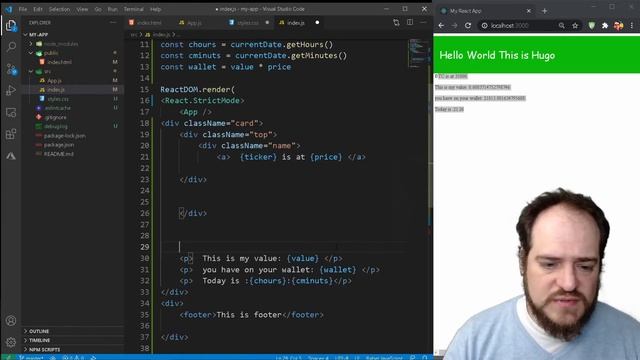Viewport: 640px width, 360px height.
Task: Open the Go menu
Action: coord(98,9)
